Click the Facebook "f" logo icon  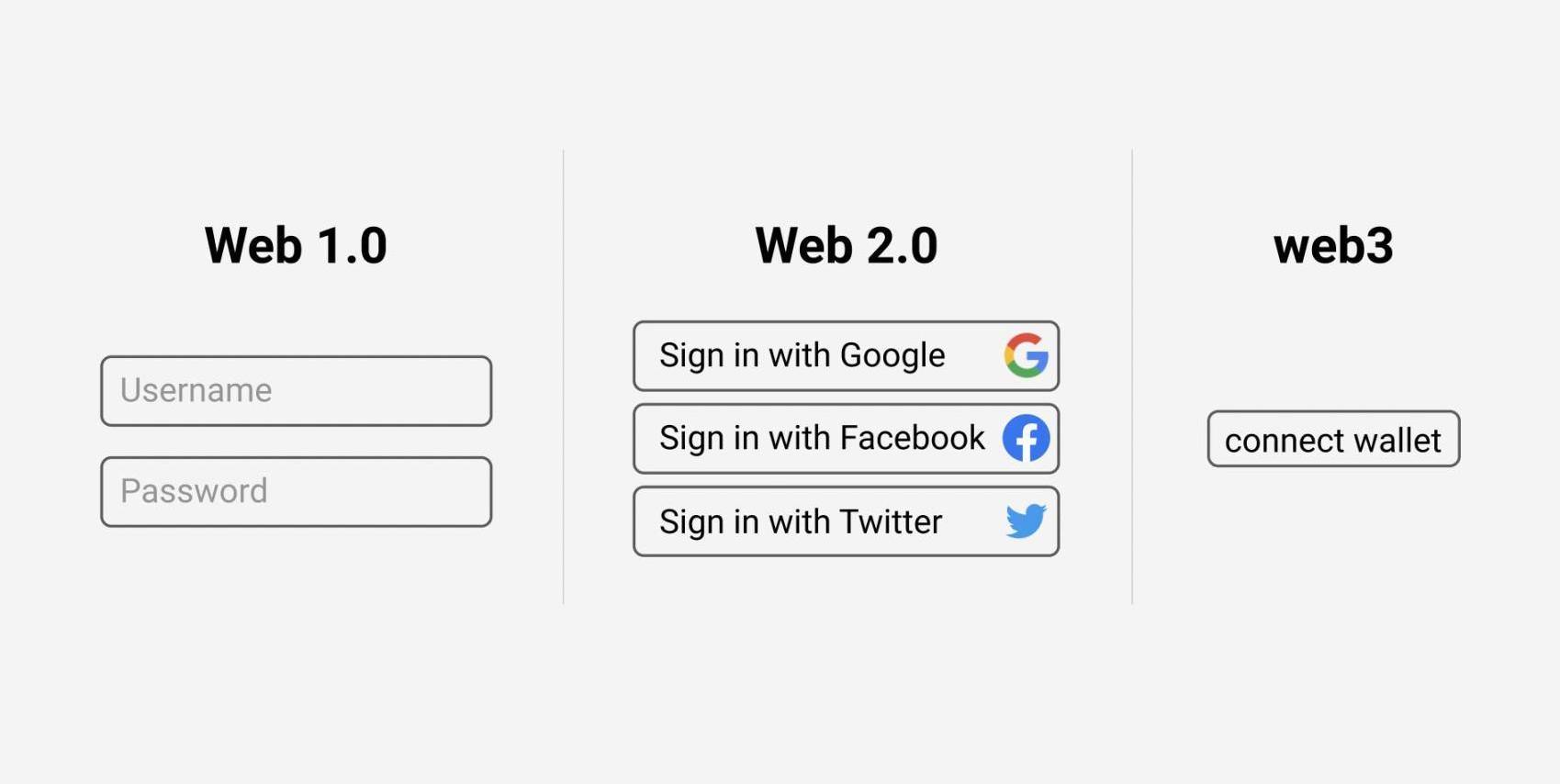point(1026,438)
